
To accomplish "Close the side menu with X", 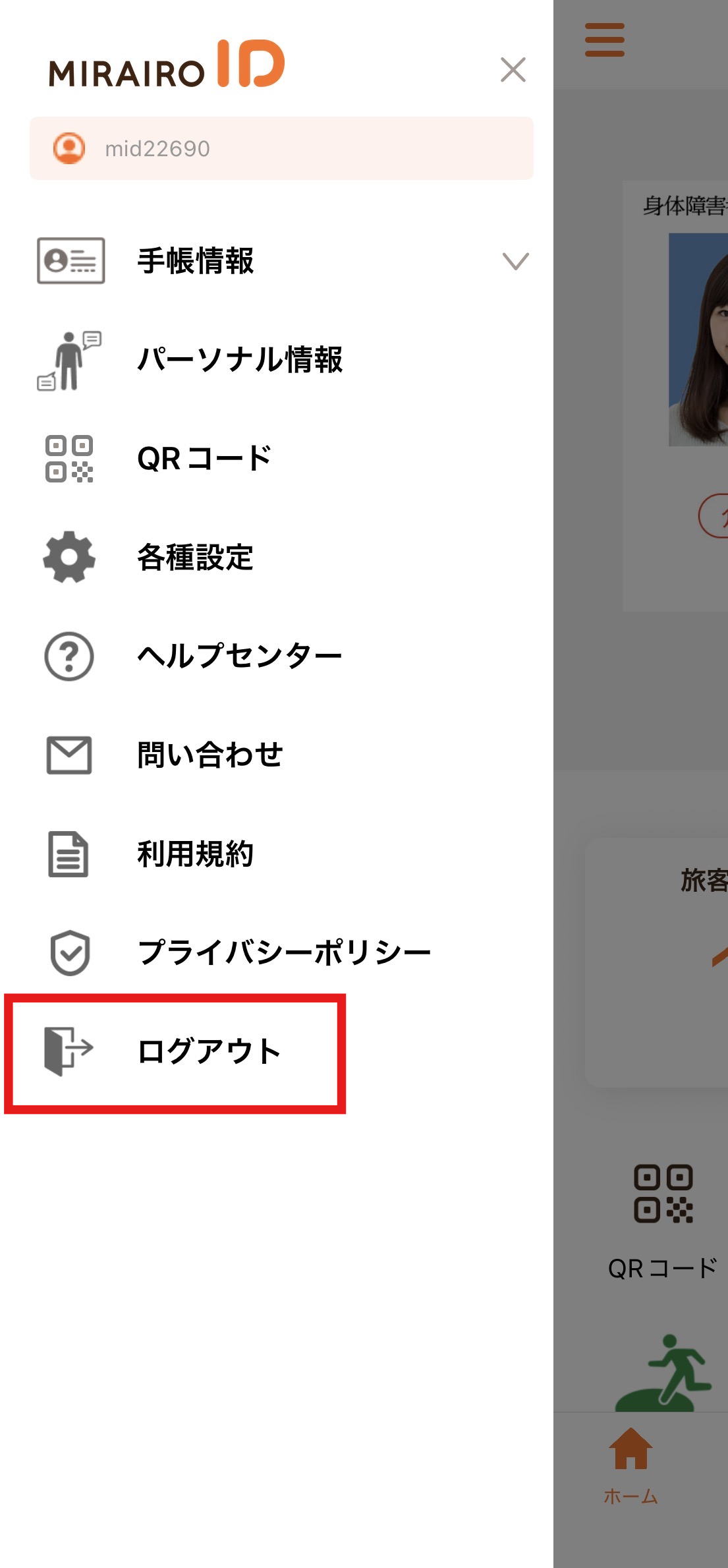I will coord(513,69).
